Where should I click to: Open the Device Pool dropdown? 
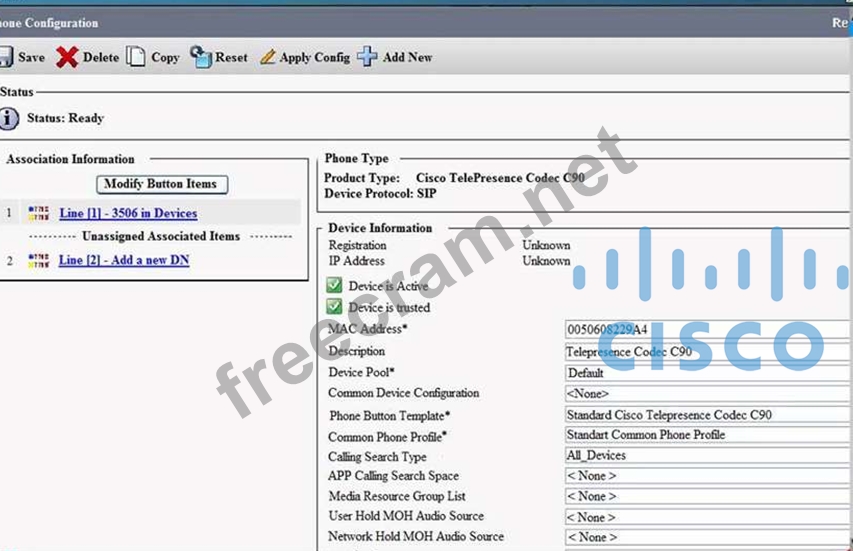coord(707,372)
